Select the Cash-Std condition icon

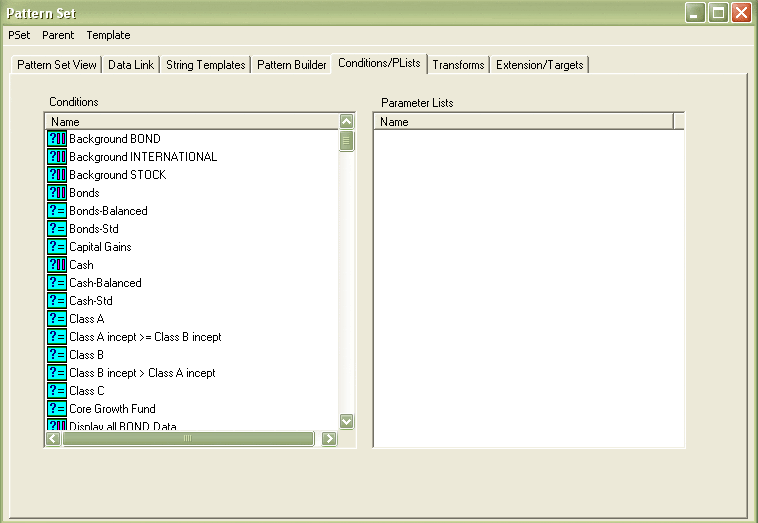(57, 301)
